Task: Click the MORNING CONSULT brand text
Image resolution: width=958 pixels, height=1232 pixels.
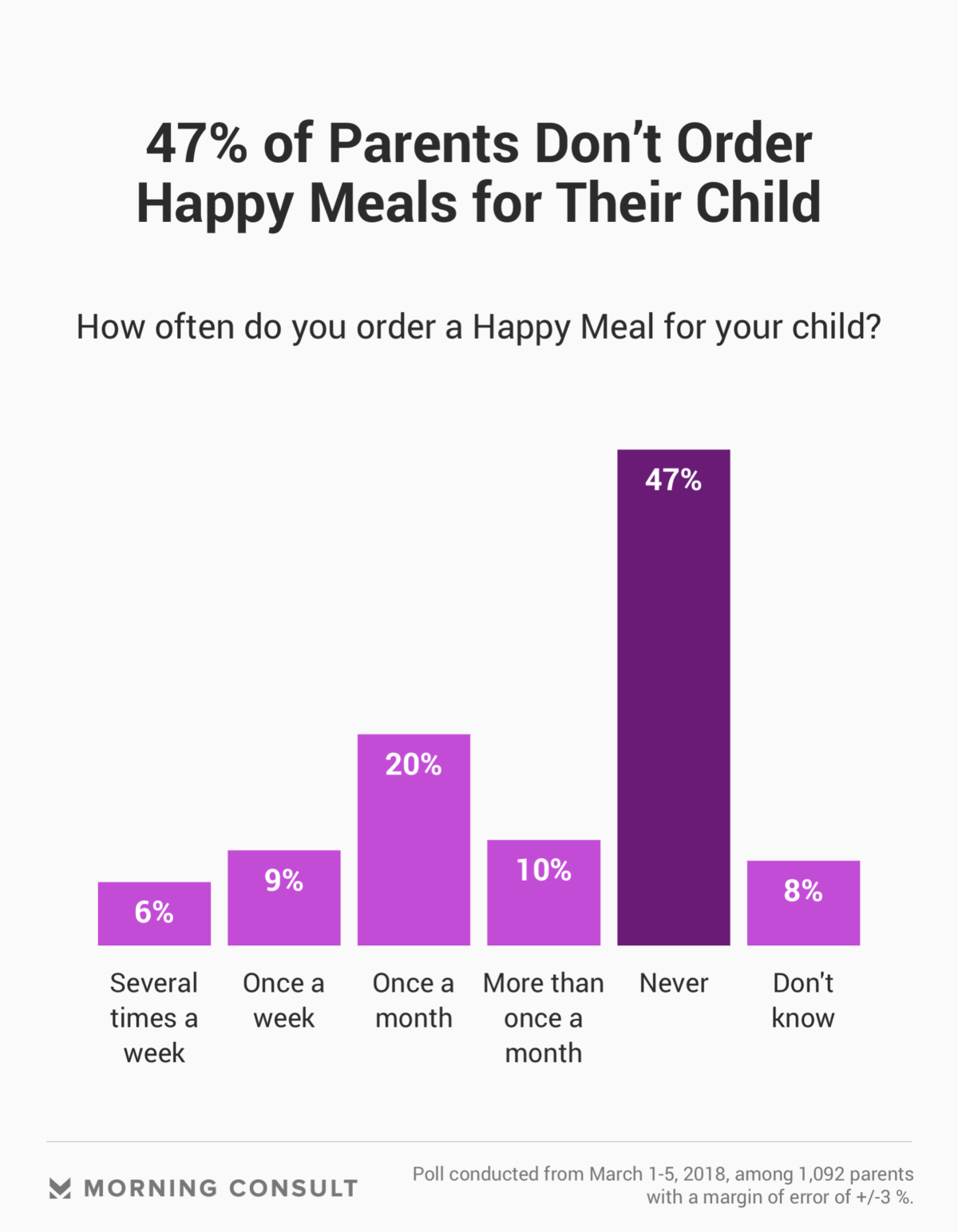Action: tap(221, 1188)
